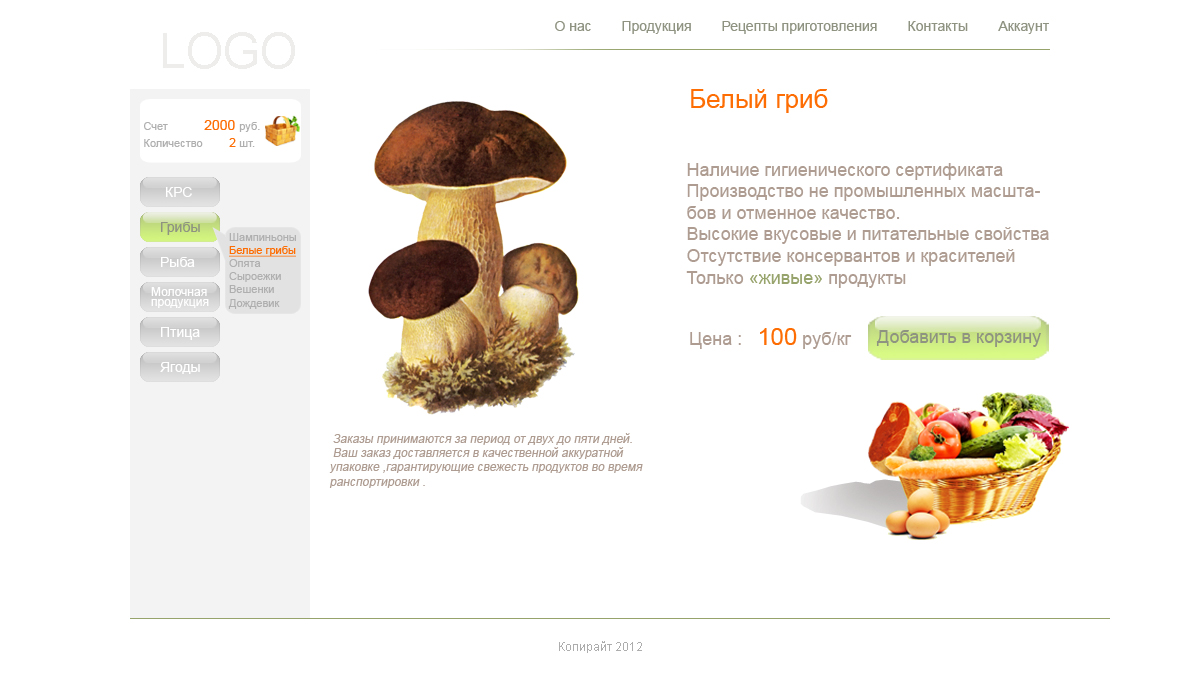Click the white mushroom product image
This screenshot has width=1200, height=675.
473,257
